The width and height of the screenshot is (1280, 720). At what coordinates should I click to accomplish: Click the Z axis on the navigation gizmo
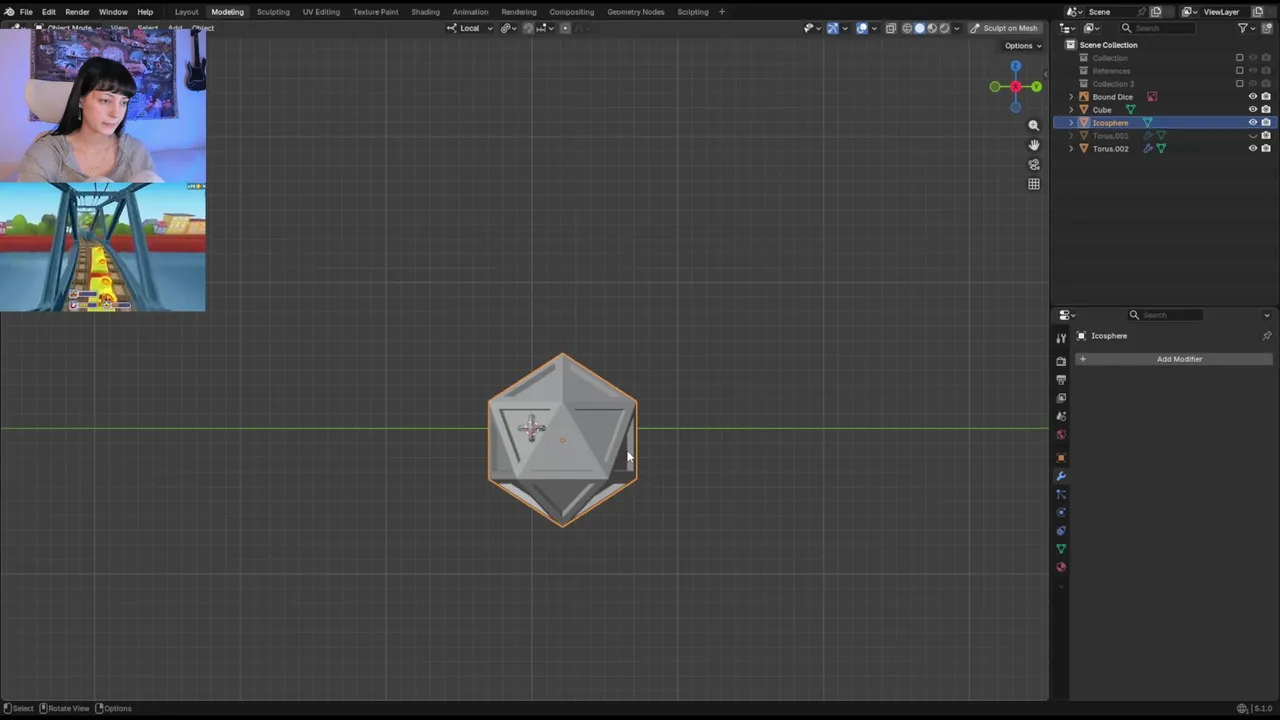coord(1016,67)
